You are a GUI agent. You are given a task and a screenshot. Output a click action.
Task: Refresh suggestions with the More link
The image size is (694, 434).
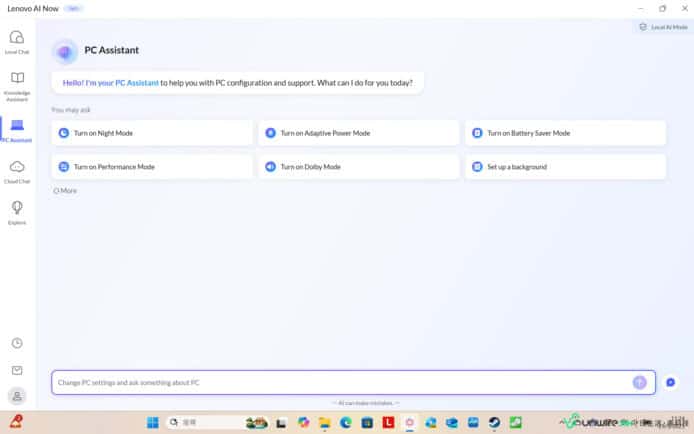tap(65, 191)
